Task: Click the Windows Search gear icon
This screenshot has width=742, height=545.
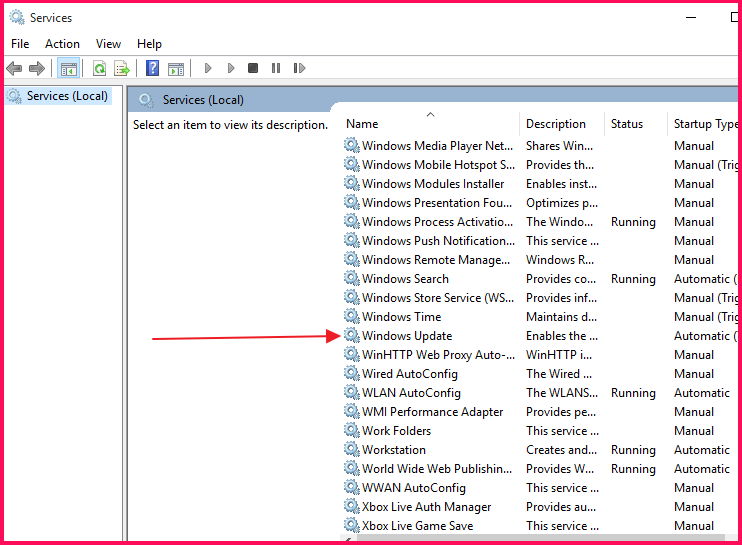Action: point(351,279)
